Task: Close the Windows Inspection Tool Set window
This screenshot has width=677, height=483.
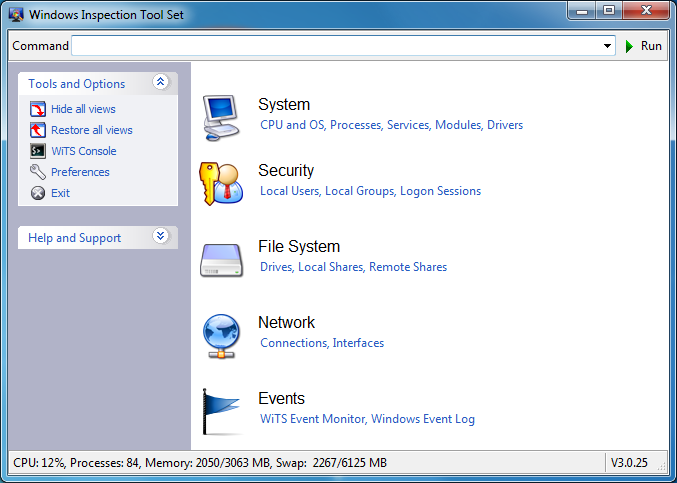Action: click(x=646, y=11)
